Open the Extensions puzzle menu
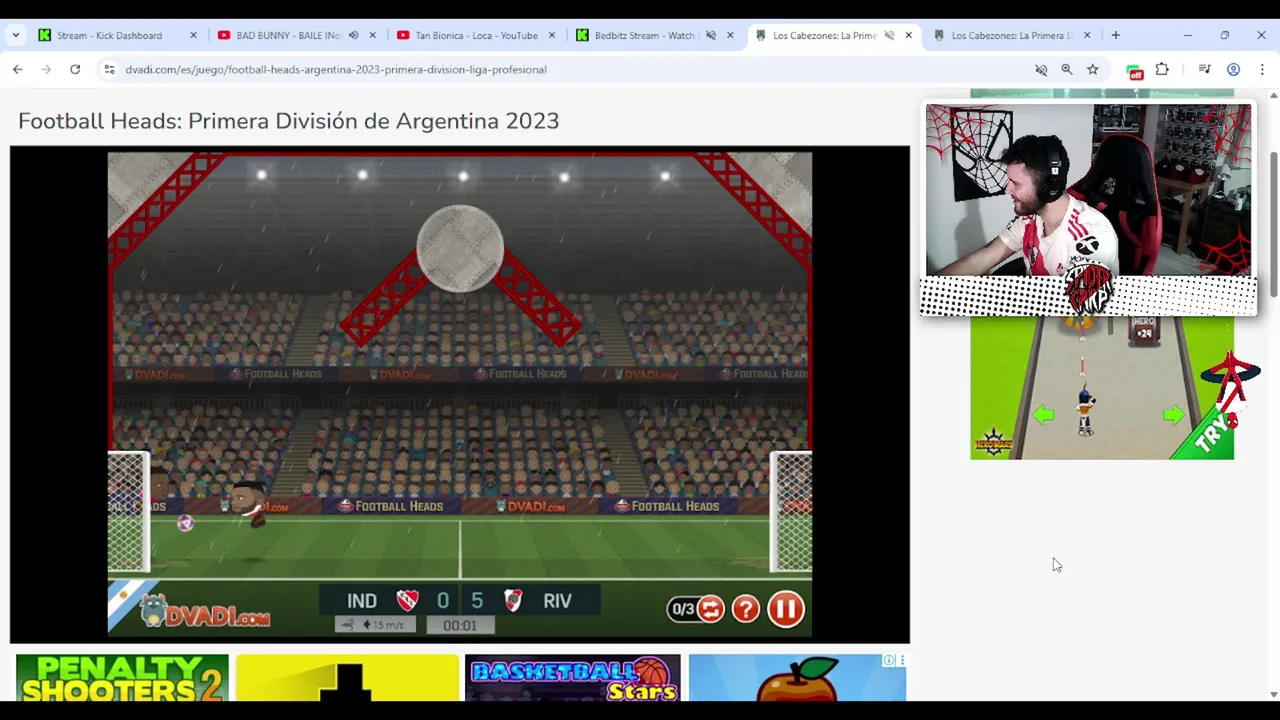 tap(1162, 69)
